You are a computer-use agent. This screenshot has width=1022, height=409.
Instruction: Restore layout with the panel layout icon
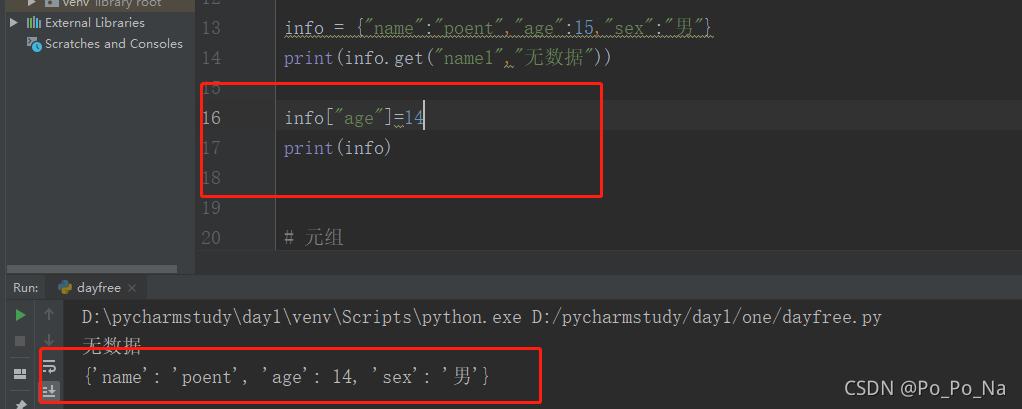pos(20,373)
